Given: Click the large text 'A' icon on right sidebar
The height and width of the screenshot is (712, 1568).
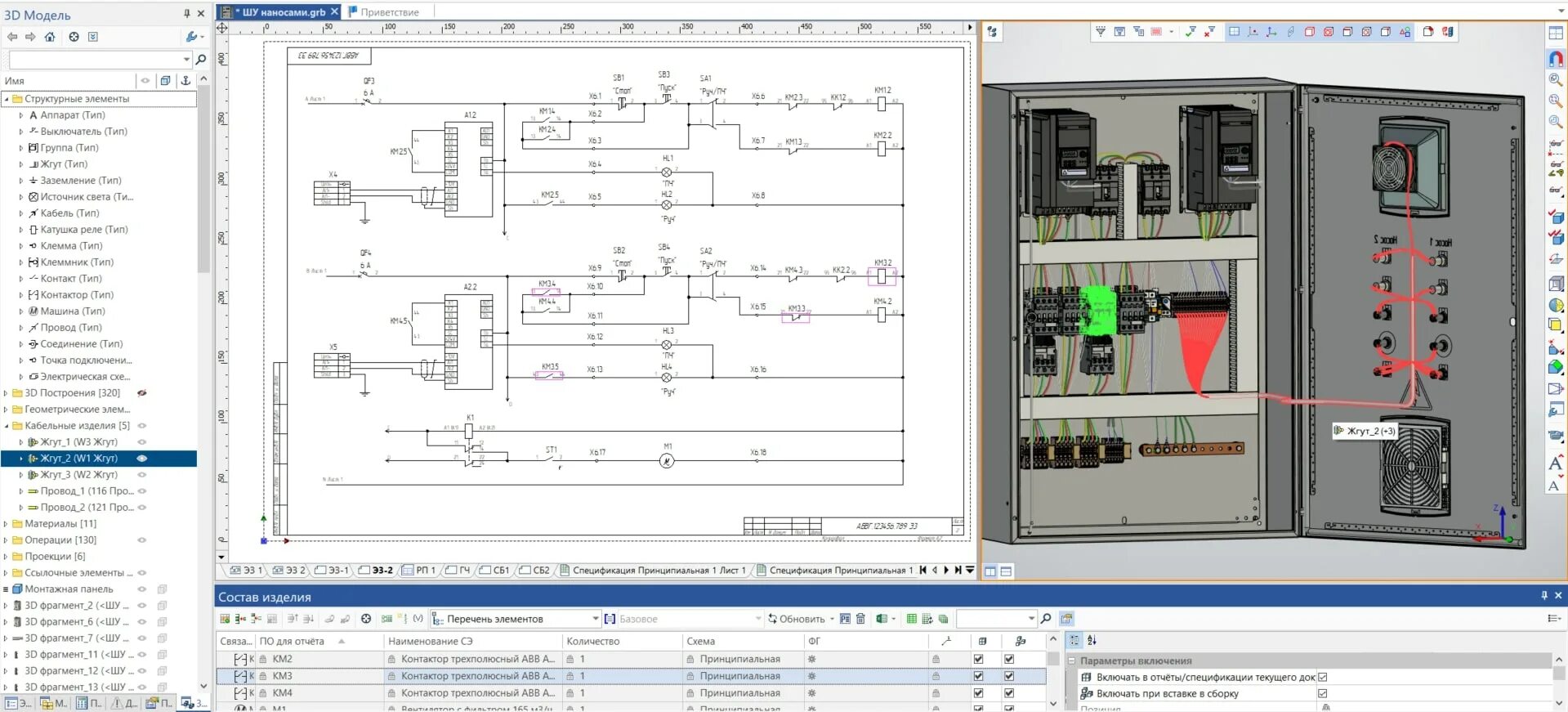Looking at the screenshot, I should point(1556,463).
